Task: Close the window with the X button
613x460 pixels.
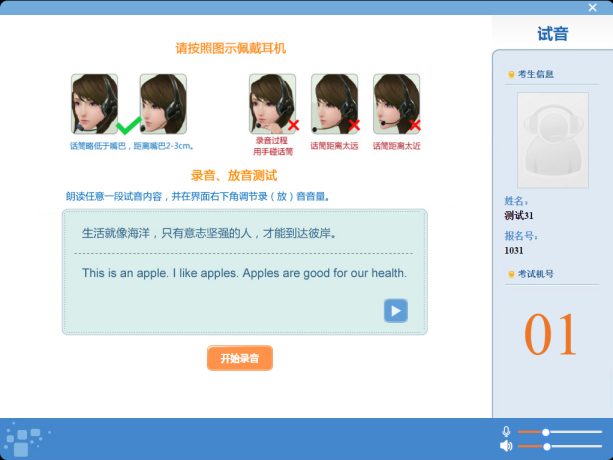Action: [592, 7]
